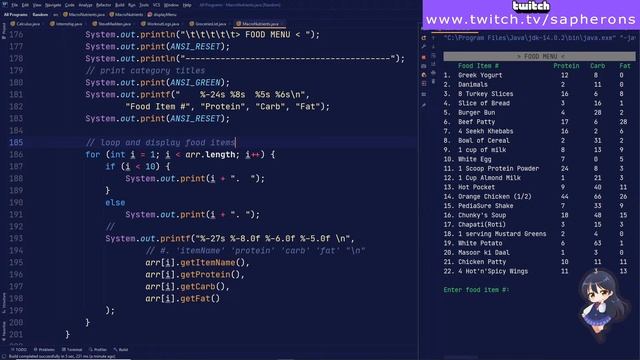640x360 pixels.
Task: Click 'arr[i].getFat()' on line 198
Action: (x=182, y=298)
